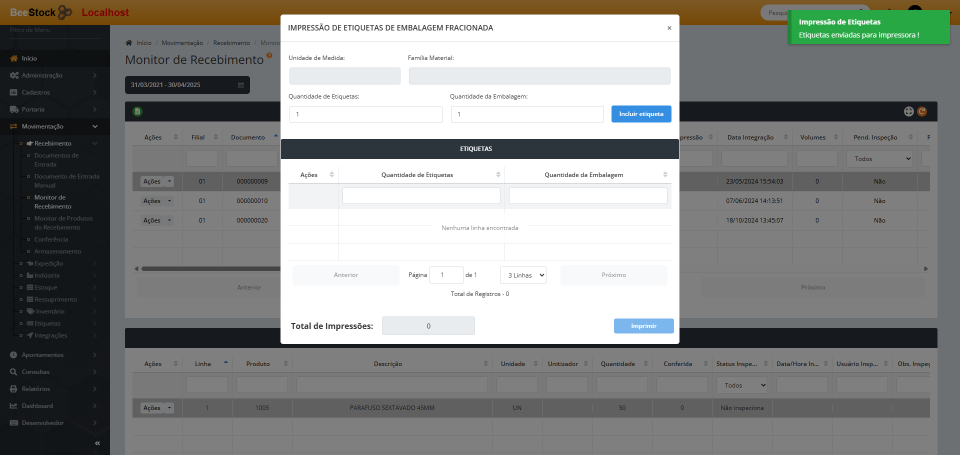
Task: Collapse the sidebar with double-chevron icon
Action: (97, 442)
